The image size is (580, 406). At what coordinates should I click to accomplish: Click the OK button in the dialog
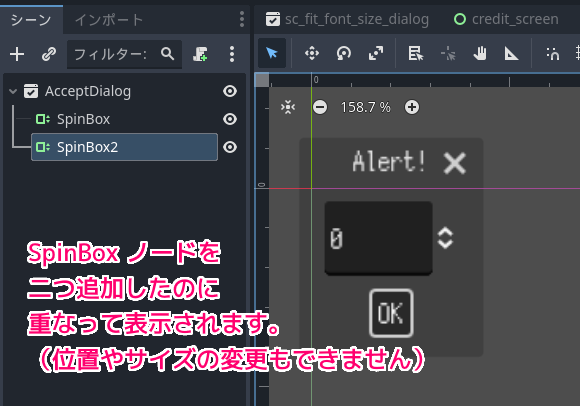(391, 313)
